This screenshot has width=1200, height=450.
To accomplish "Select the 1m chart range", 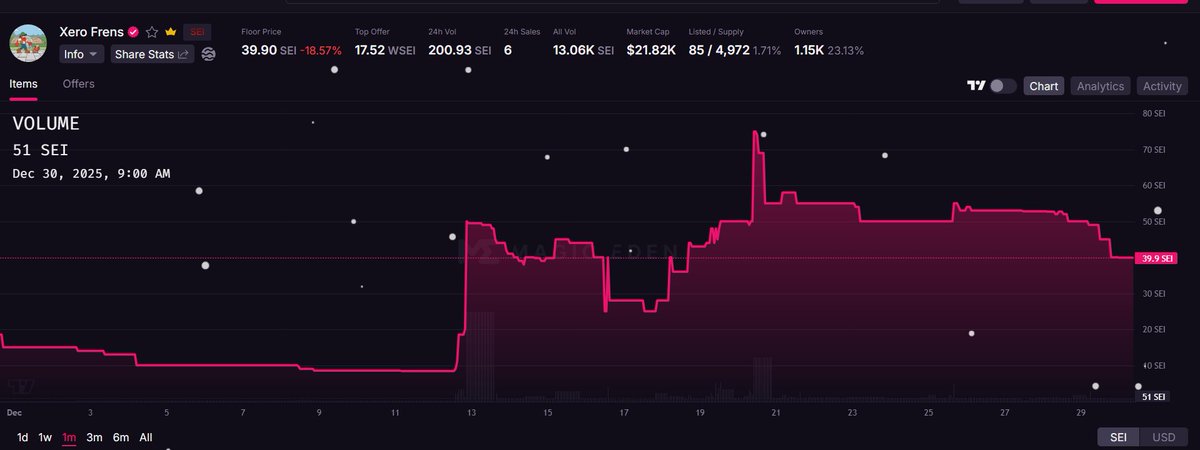I will coord(69,437).
